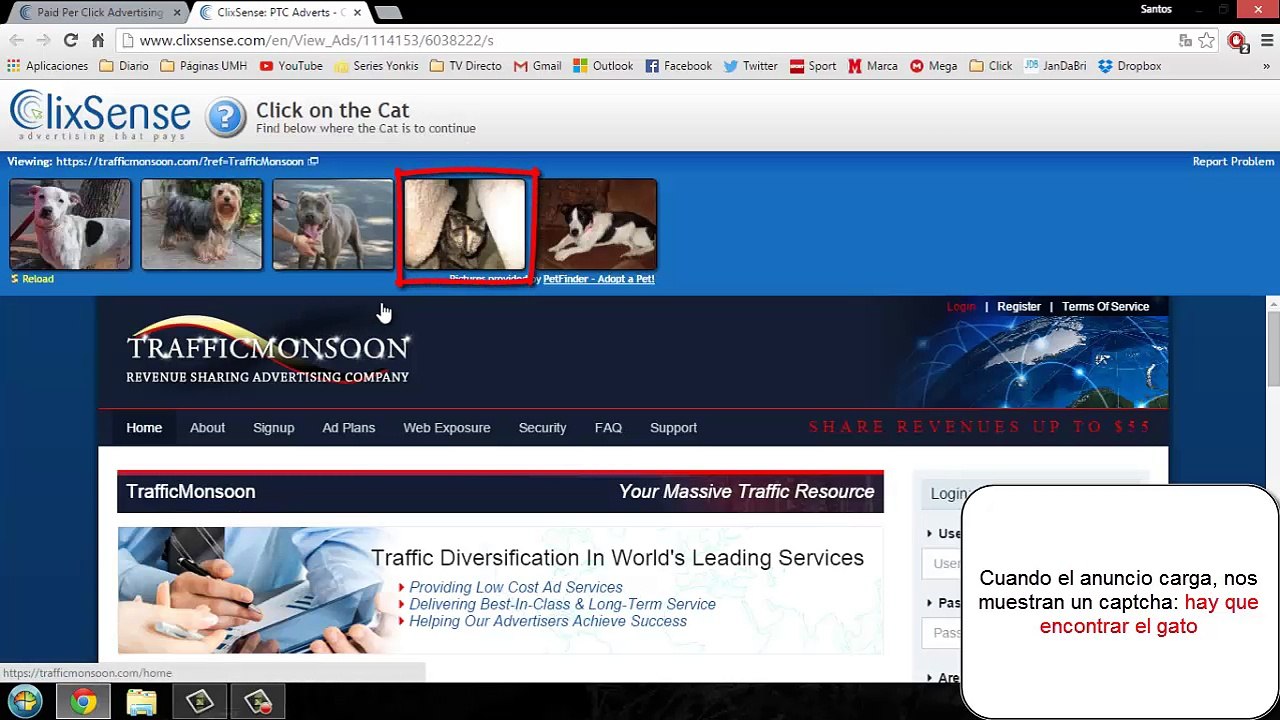
Task: Open the Aplicaciones apps shortcut
Action: (x=48, y=66)
